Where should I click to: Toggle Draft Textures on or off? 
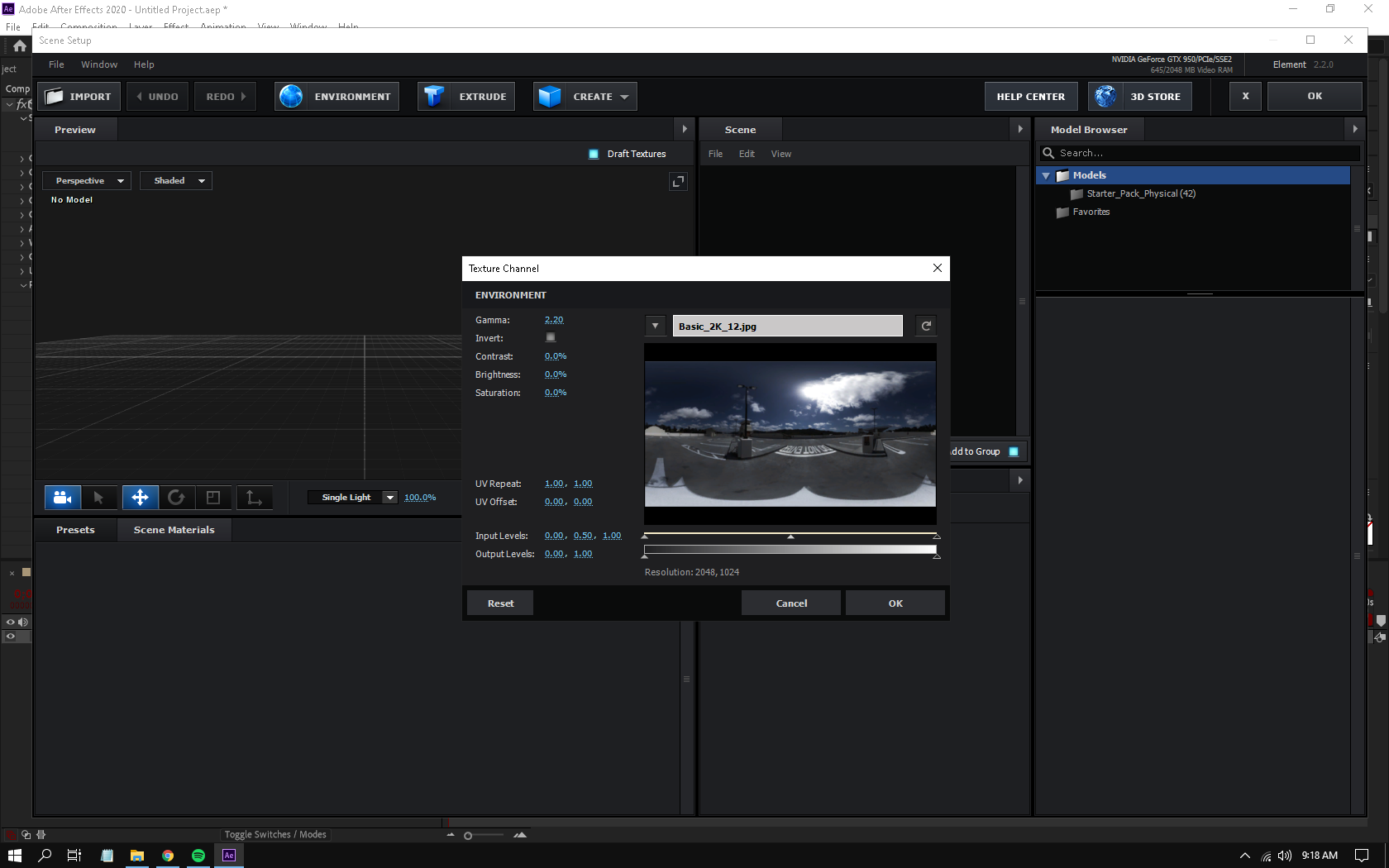tap(594, 154)
